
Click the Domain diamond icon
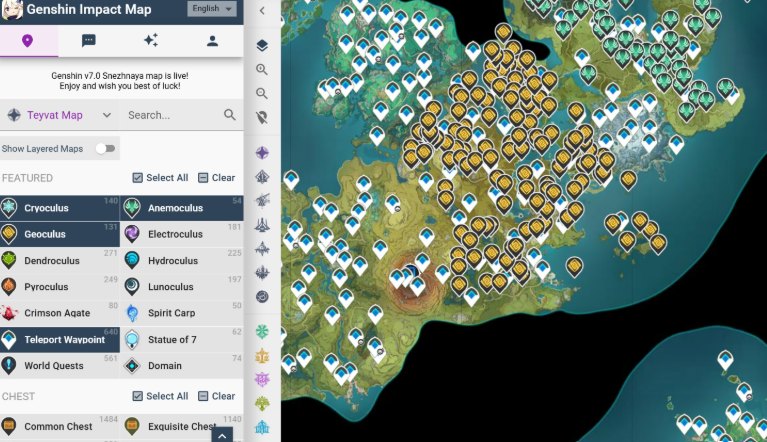pyautogui.click(x=132, y=366)
